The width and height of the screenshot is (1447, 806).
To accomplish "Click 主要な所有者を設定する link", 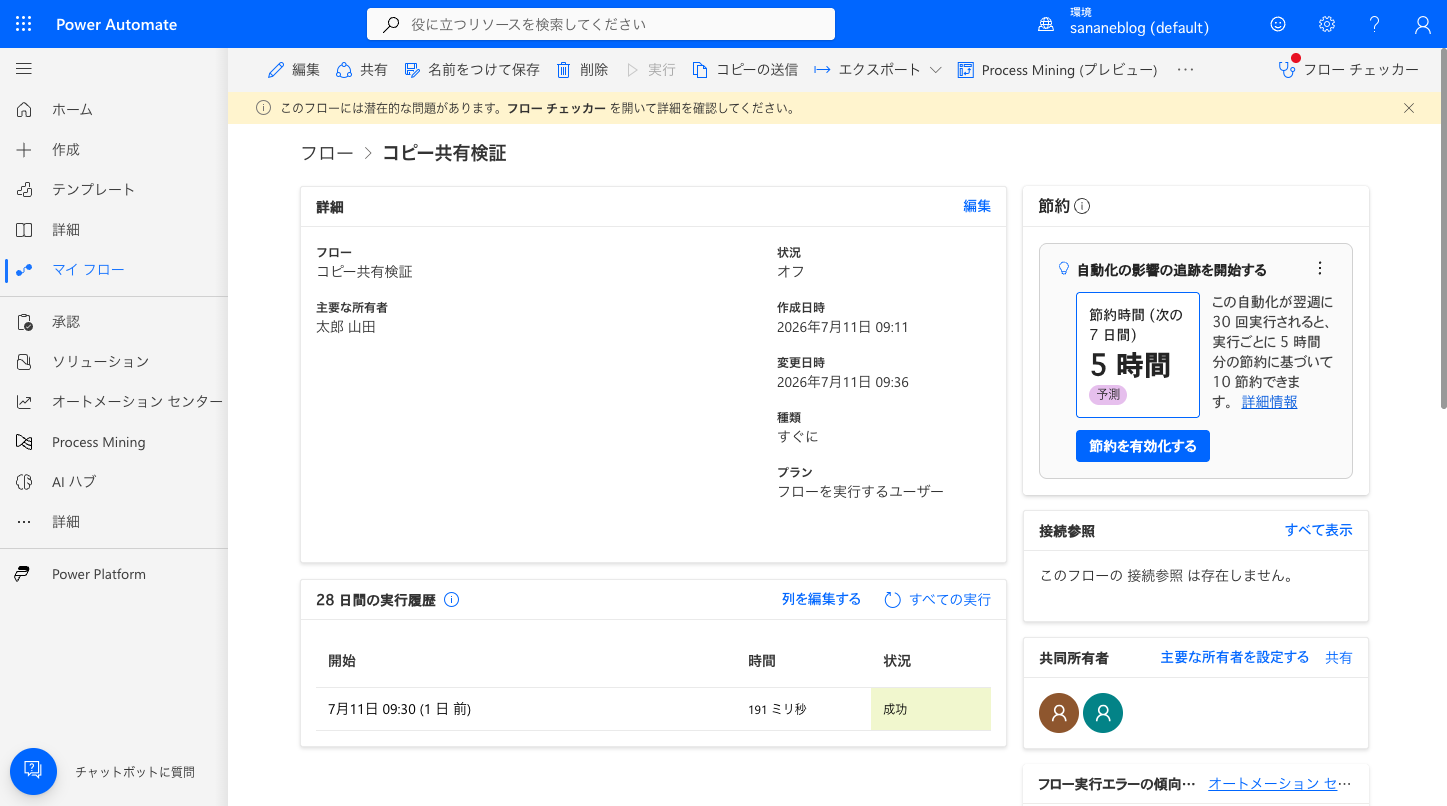I will [x=1235, y=657].
